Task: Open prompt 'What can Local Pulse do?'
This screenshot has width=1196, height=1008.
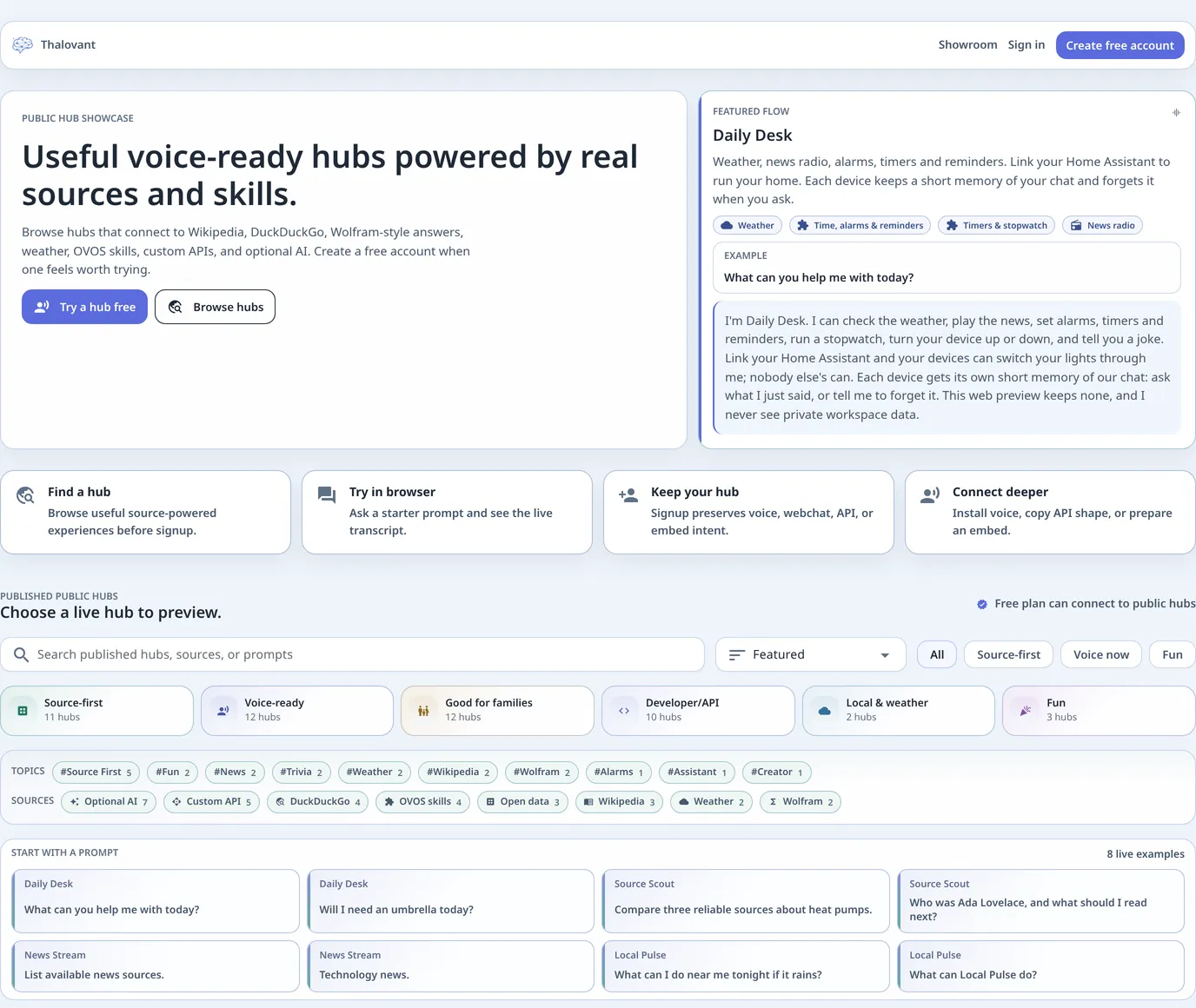Action: pyautogui.click(x=1040, y=966)
